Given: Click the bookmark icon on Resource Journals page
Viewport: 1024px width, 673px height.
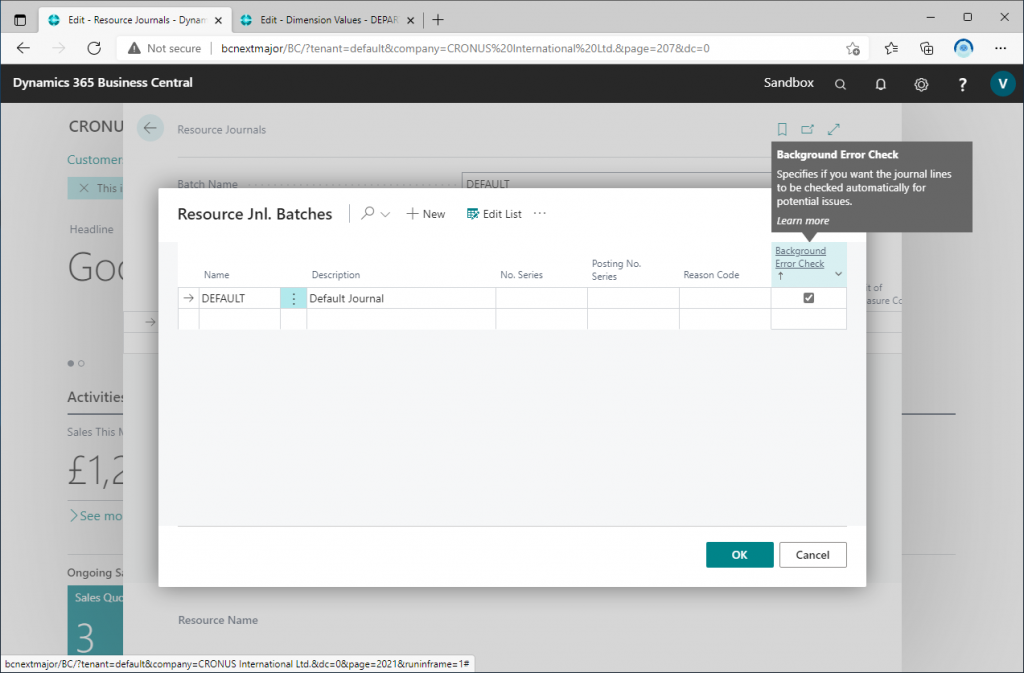Looking at the screenshot, I should click(782, 129).
